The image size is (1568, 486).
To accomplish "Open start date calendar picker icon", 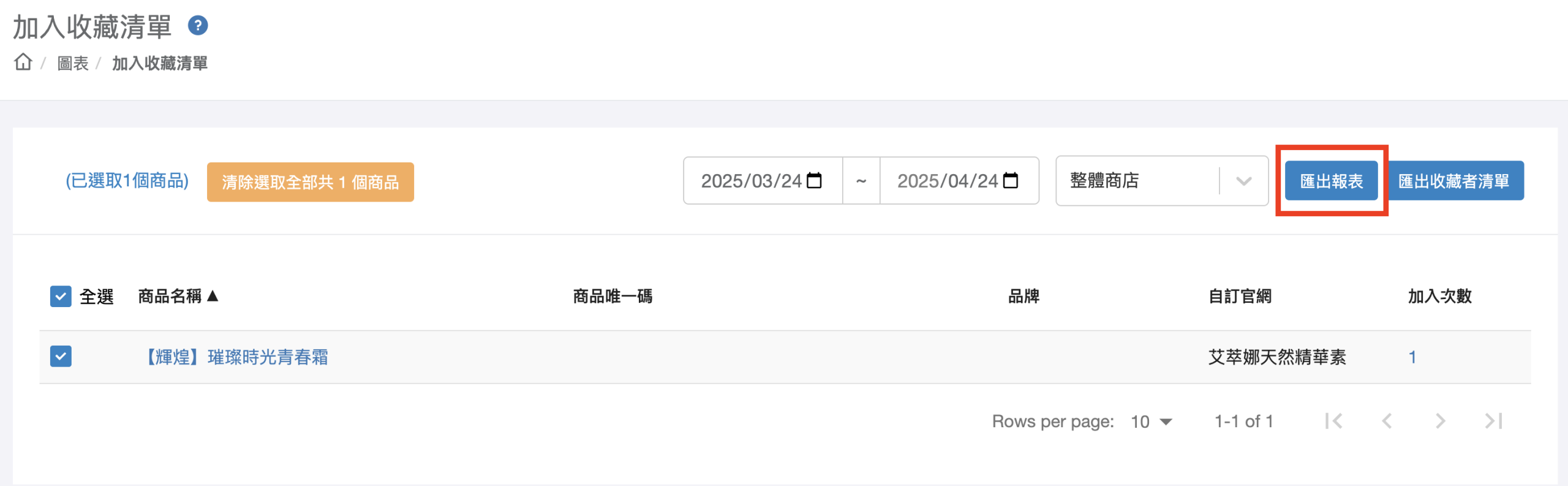I will coord(815,181).
